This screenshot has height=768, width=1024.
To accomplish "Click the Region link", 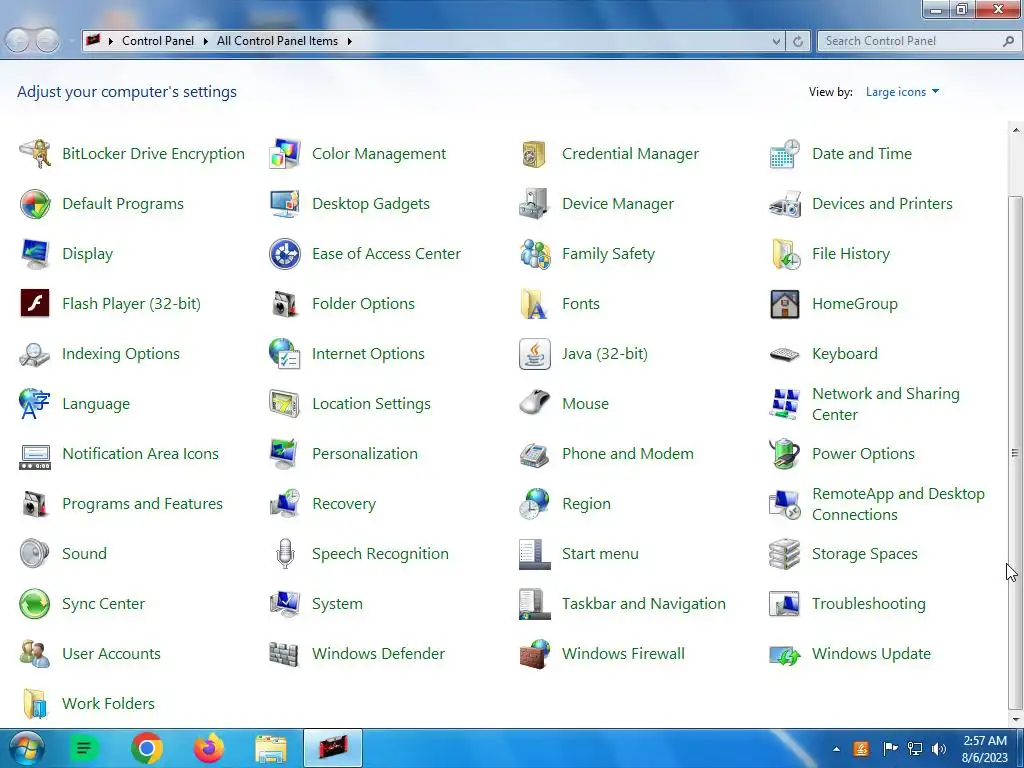I will click(x=586, y=504).
